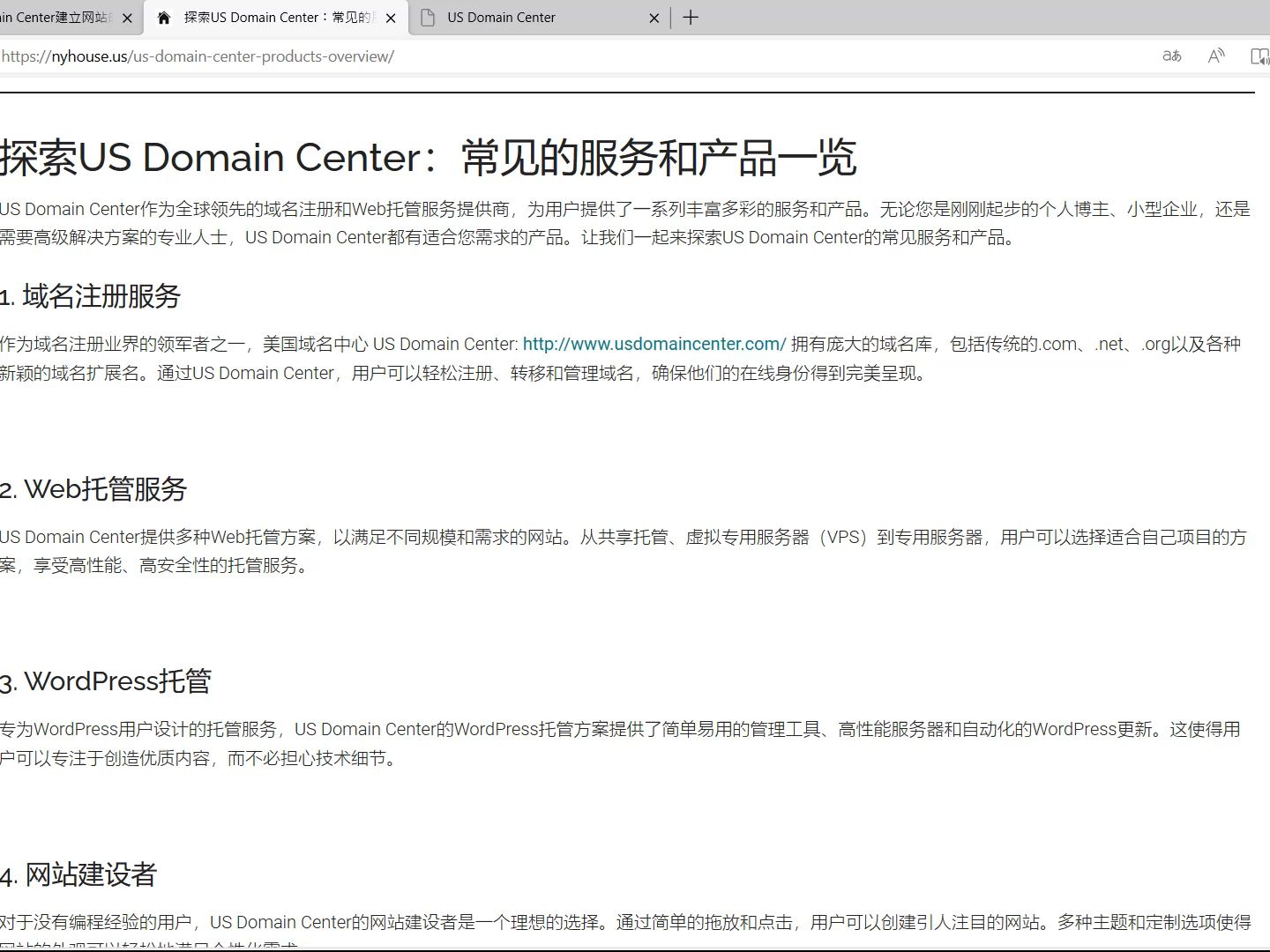
Task: Open a new browser tab with the plus icon
Action: 691,17
